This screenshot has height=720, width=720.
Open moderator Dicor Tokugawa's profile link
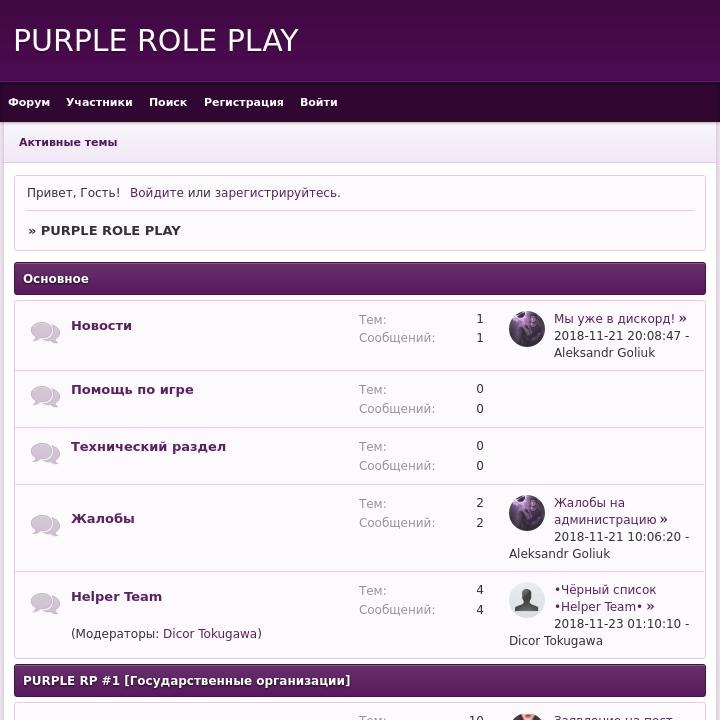click(210, 634)
